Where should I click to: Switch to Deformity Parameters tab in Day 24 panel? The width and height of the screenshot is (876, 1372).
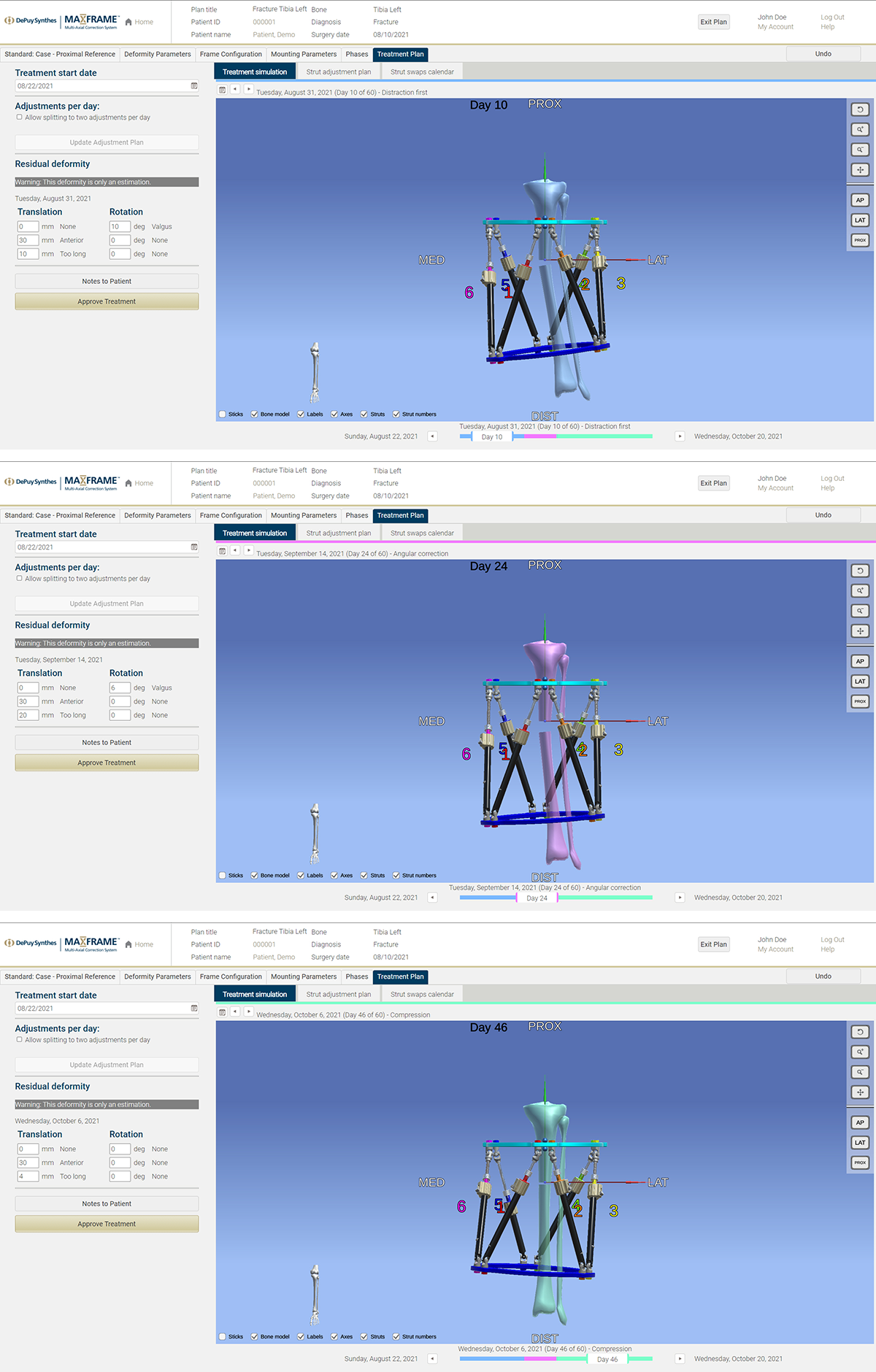point(157,515)
